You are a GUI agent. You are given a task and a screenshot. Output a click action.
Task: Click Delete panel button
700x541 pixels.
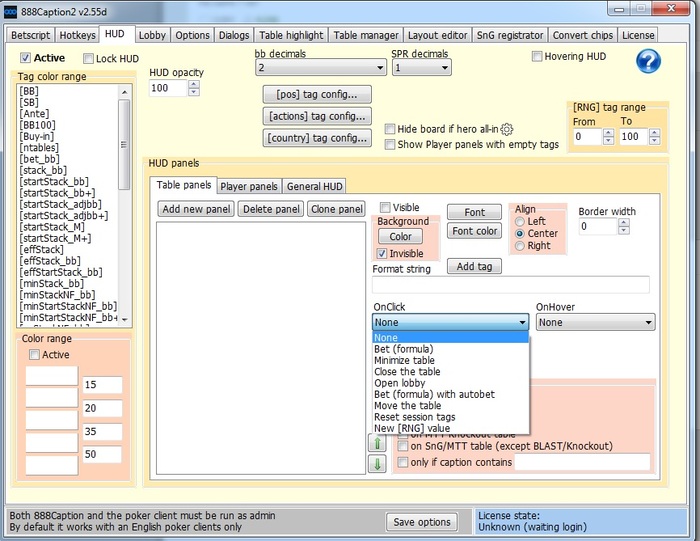pyautogui.click(x=271, y=209)
